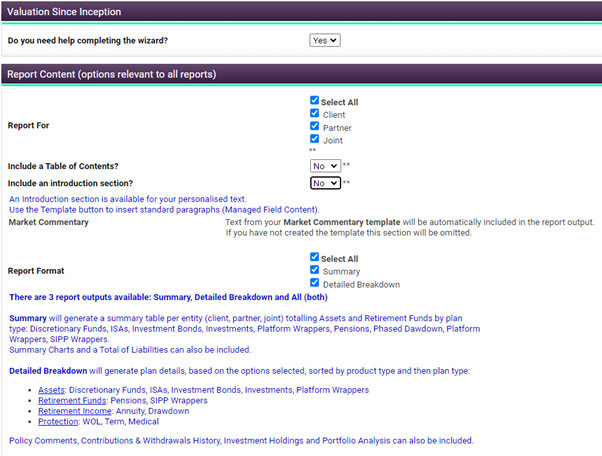Image resolution: width=602 pixels, height=456 pixels.
Task: Open the wizard help Yes dropdown
Action: (325, 40)
